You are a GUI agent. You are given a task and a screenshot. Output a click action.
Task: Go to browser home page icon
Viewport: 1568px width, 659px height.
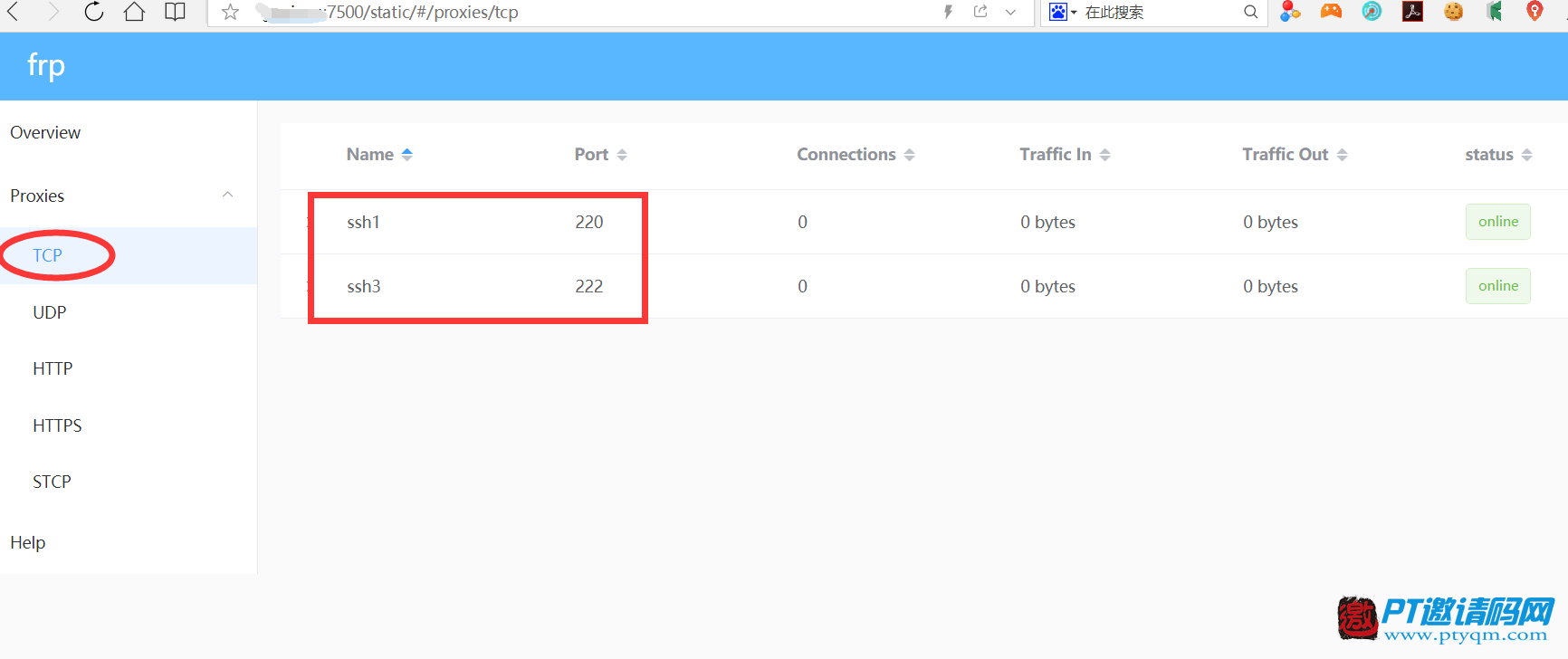tap(134, 12)
